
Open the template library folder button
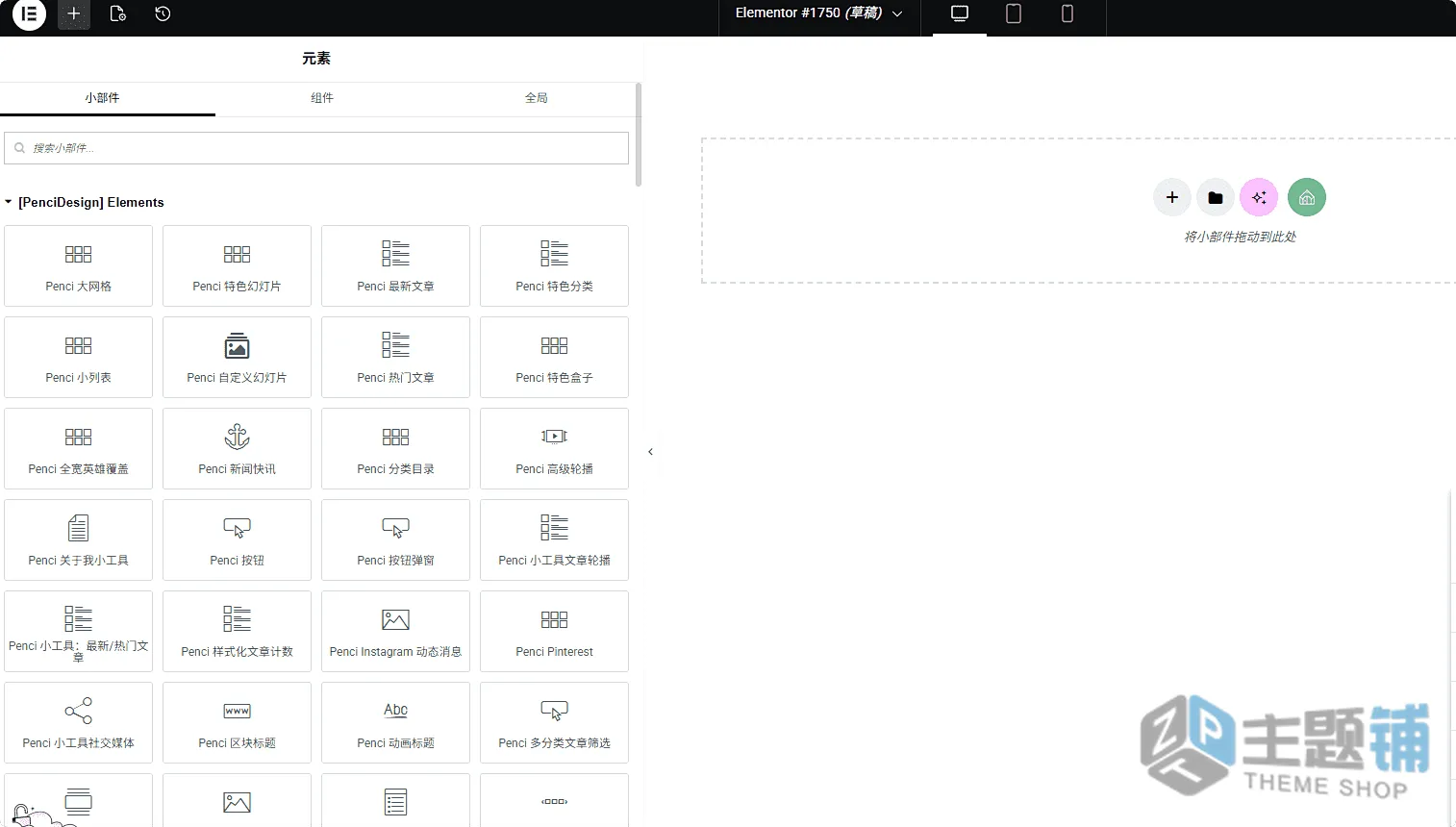[1216, 197]
